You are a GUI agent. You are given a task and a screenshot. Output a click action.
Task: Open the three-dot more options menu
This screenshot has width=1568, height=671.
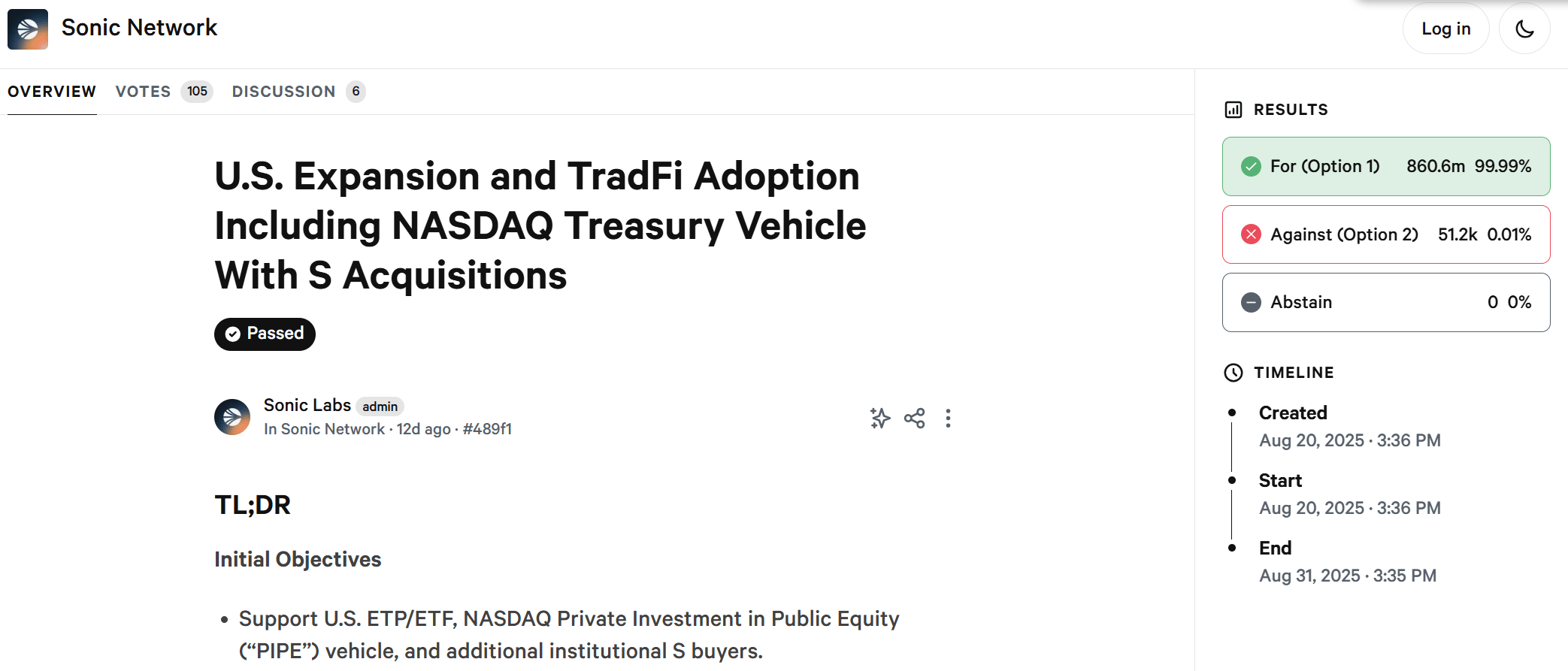click(948, 418)
